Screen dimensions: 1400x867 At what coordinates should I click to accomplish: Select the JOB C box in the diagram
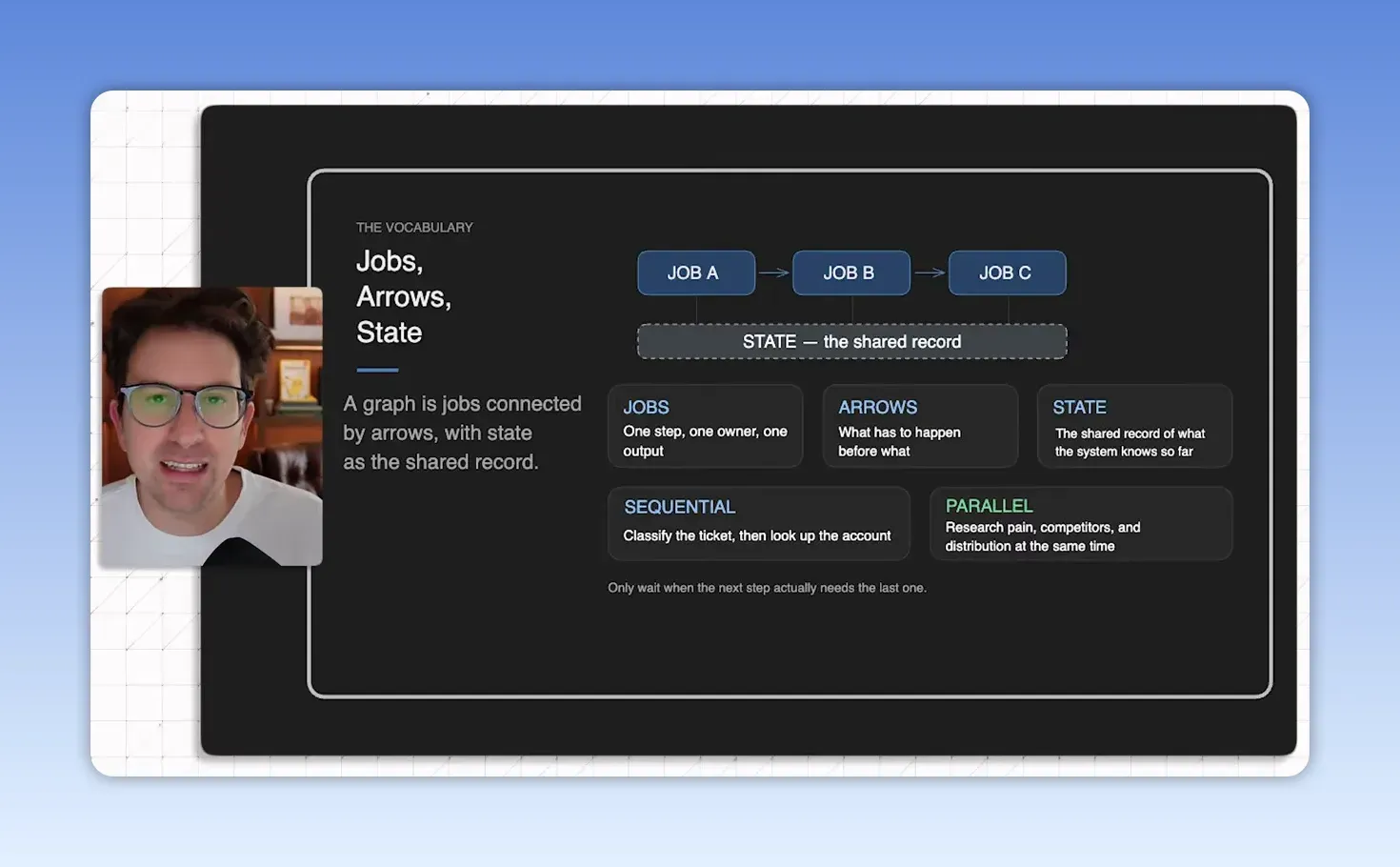[1008, 273]
